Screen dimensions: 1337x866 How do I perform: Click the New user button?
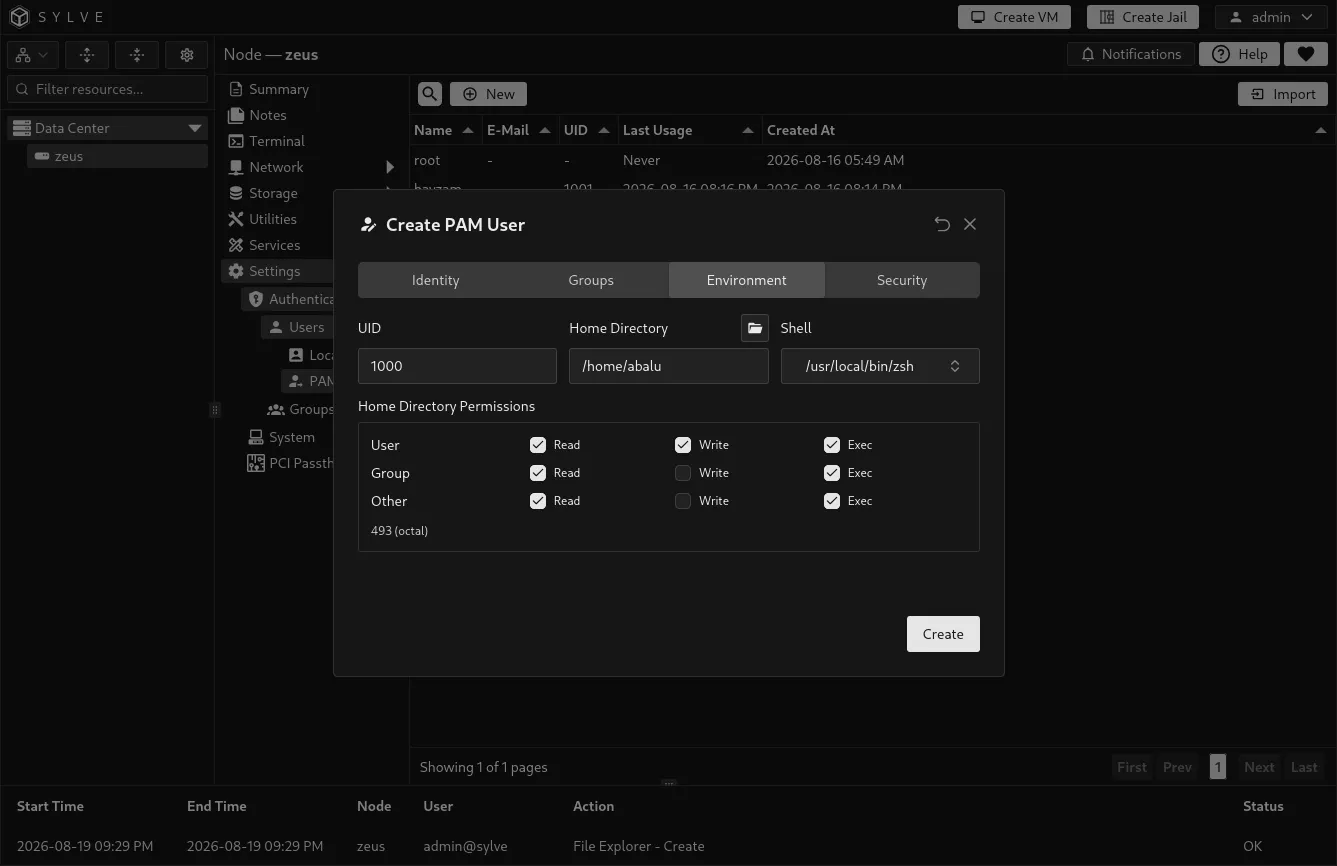(488, 94)
